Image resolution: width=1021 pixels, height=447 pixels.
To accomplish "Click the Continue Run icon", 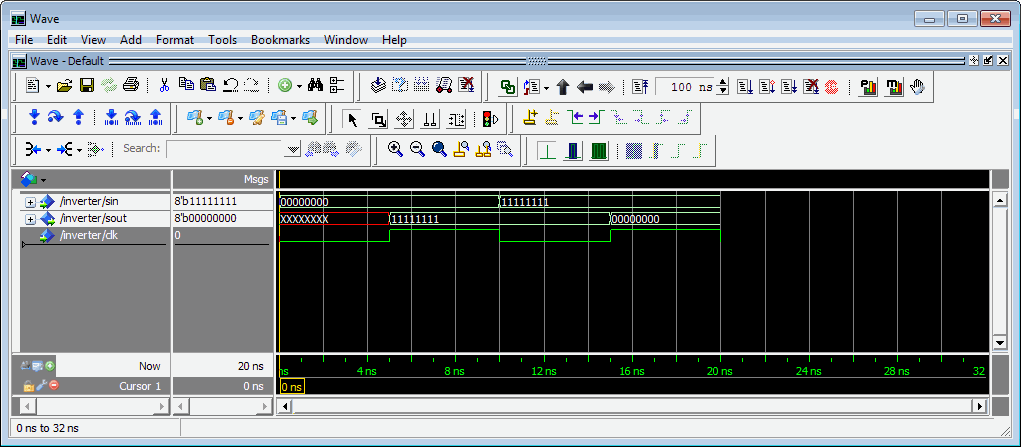I will click(x=766, y=87).
